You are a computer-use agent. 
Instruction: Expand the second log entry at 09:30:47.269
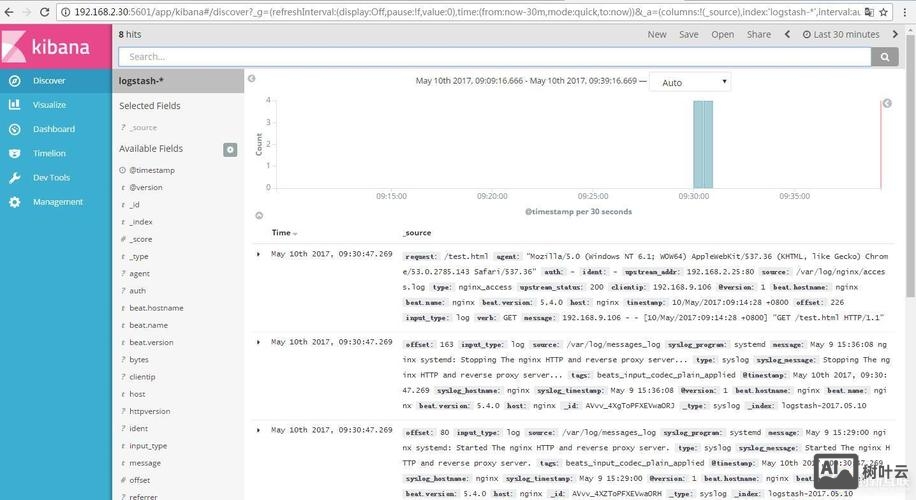coord(259,341)
